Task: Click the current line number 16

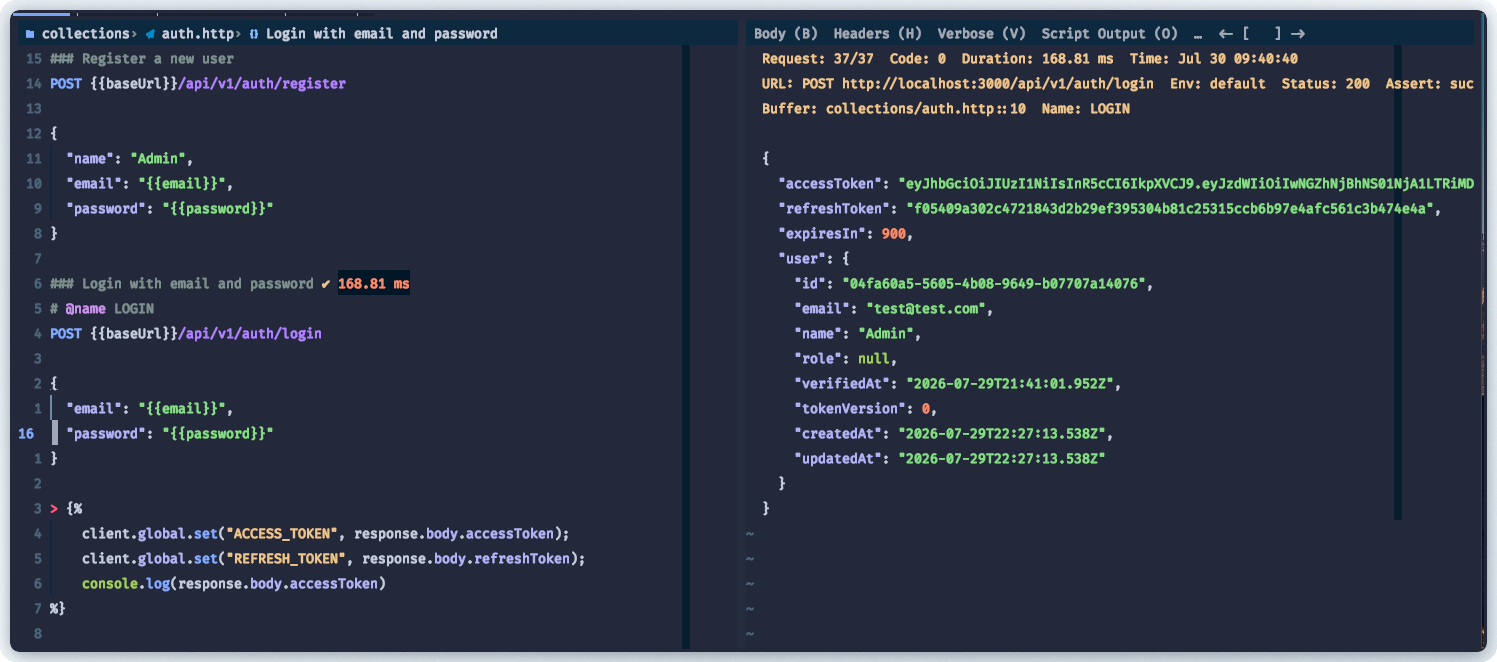Action: 26,434
